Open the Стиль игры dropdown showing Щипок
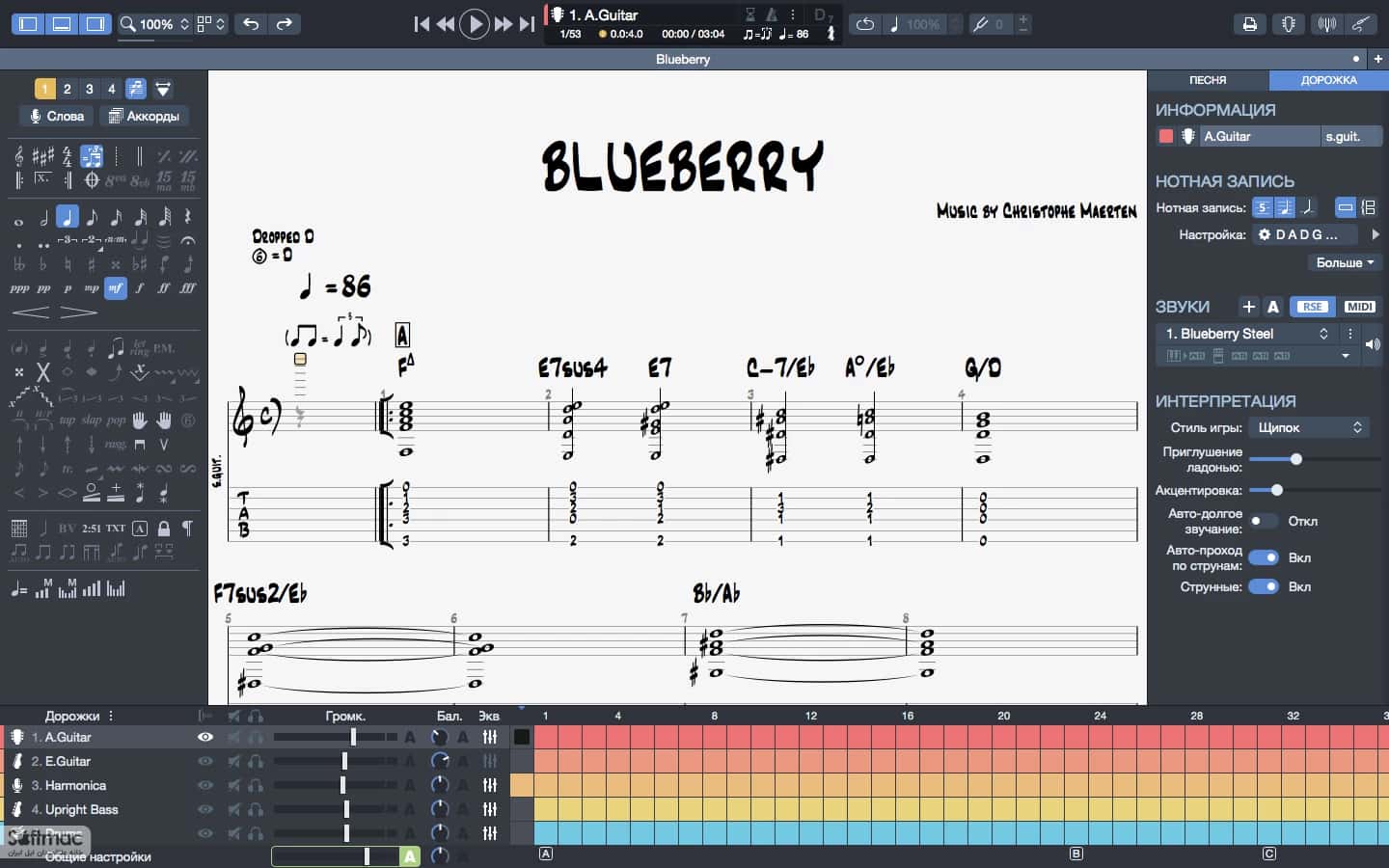Screen dimensions: 1389x868 coord(1309,427)
